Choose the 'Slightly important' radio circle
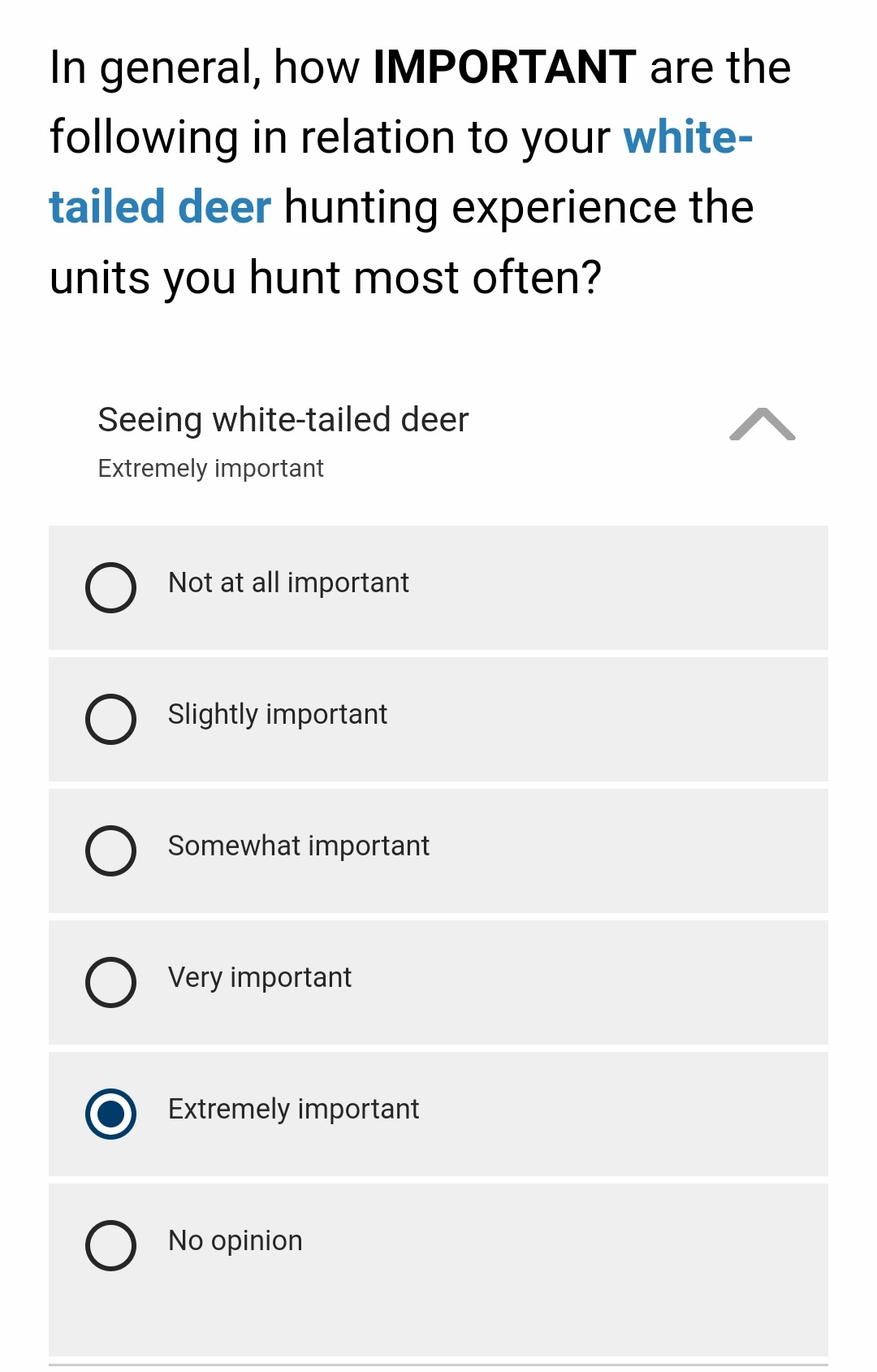 110,719
